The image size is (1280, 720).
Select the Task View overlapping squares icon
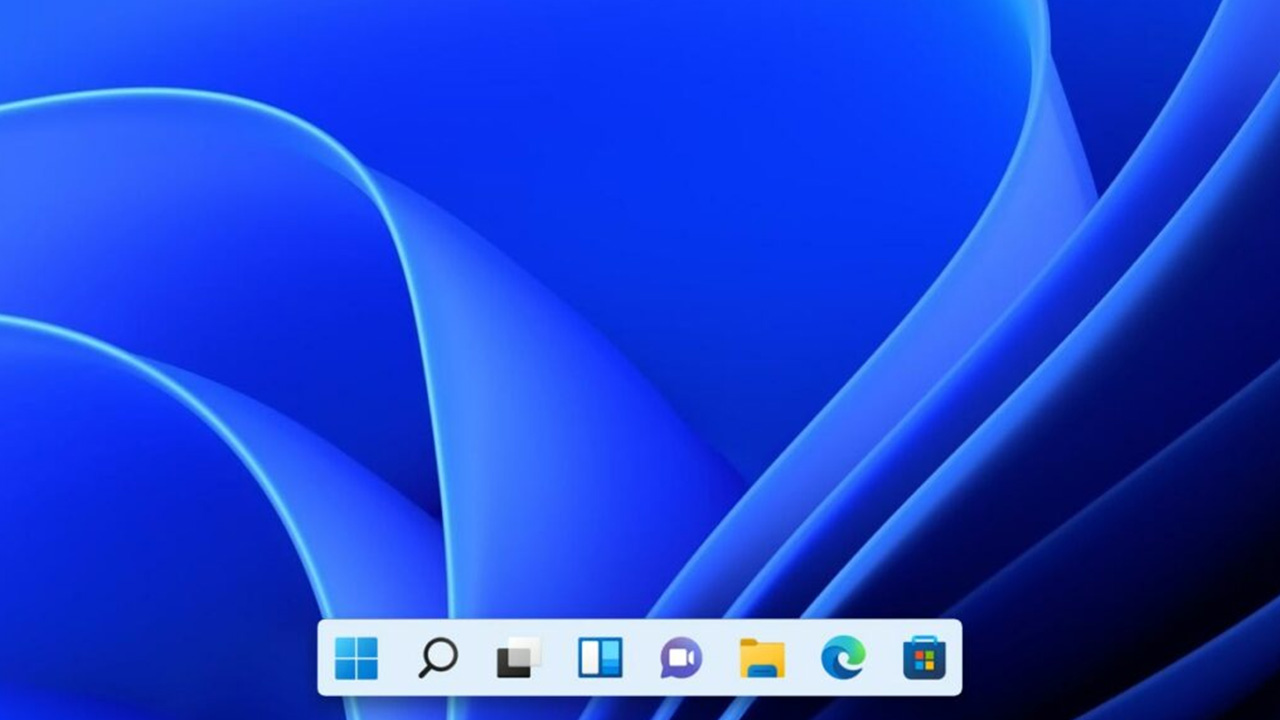[x=517, y=658]
